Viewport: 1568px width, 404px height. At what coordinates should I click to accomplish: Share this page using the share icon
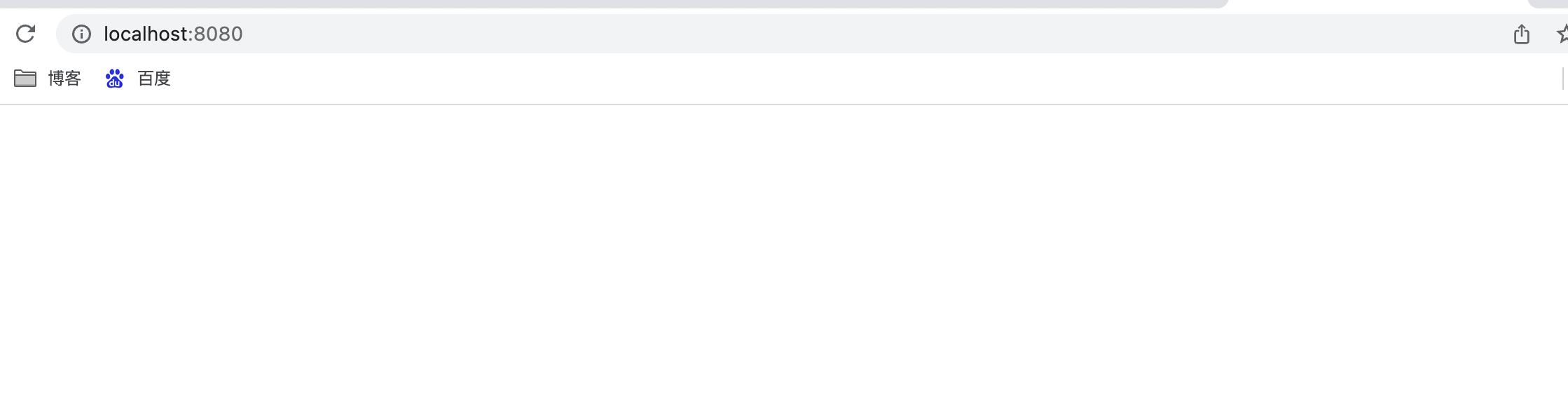pos(1521,34)
